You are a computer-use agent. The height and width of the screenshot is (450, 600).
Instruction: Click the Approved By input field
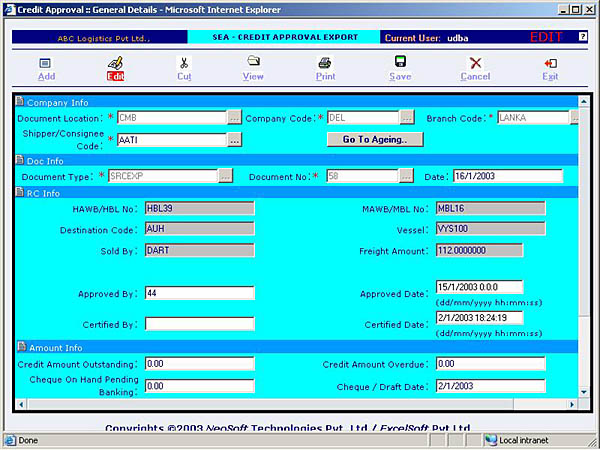click(199, 294)
